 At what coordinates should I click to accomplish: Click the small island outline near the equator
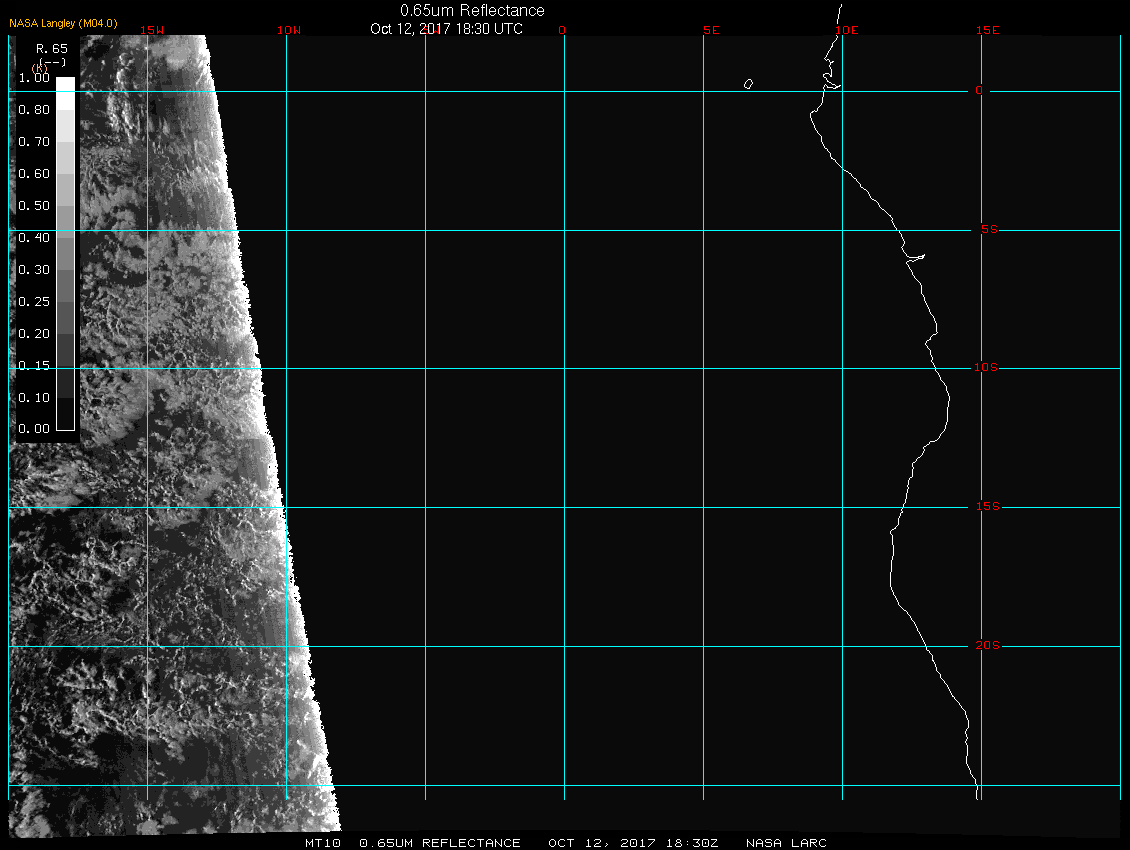pos(748,84)
